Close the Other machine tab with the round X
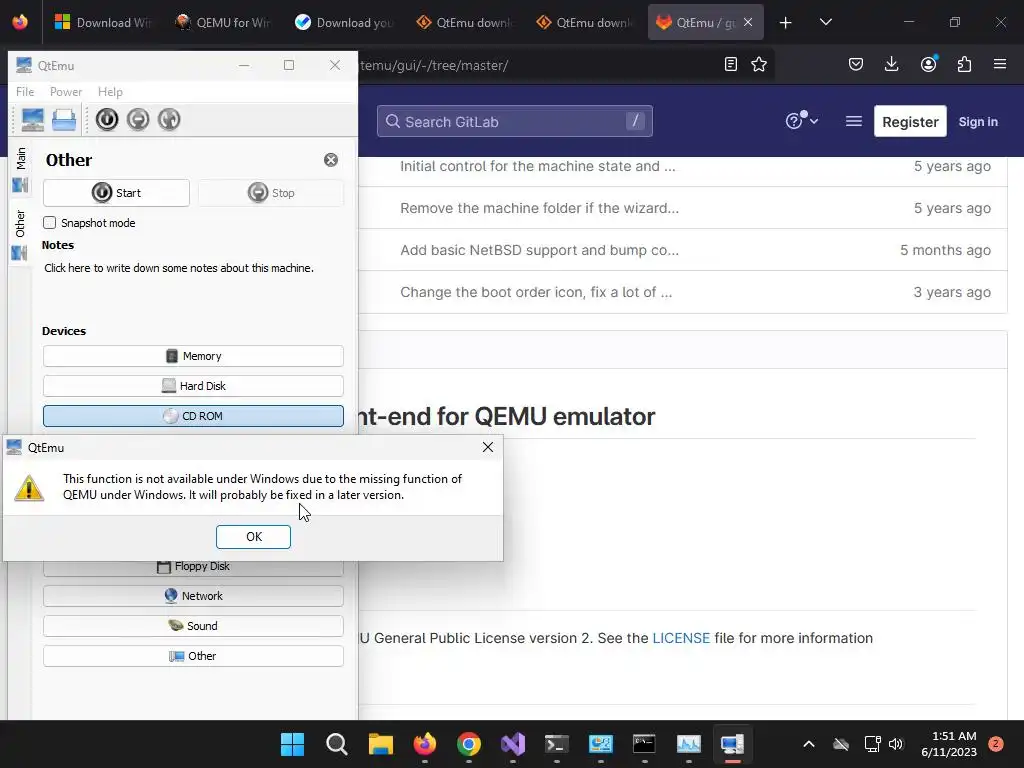The width and height of the screenshot is (1024, 768). click(x=331, y=160)
